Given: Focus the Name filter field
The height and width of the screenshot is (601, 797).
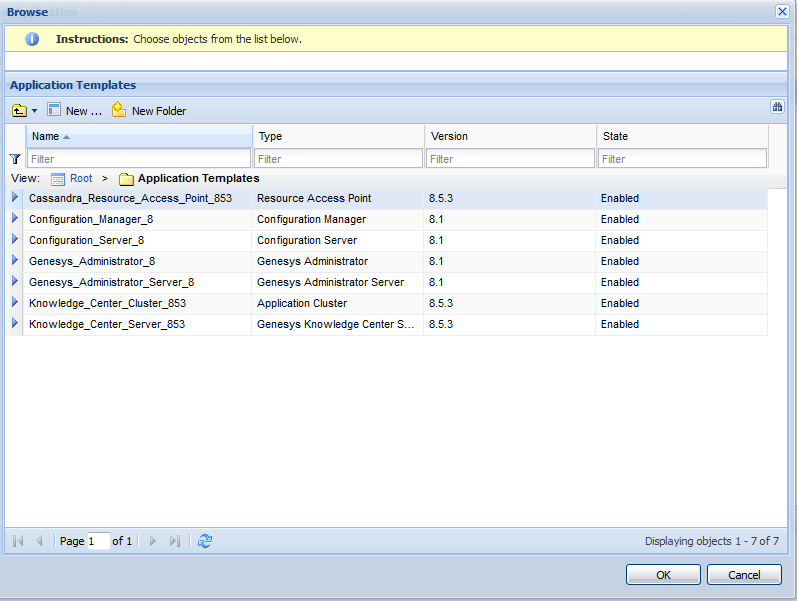Looking at the screenshot, I should point(139,159).
